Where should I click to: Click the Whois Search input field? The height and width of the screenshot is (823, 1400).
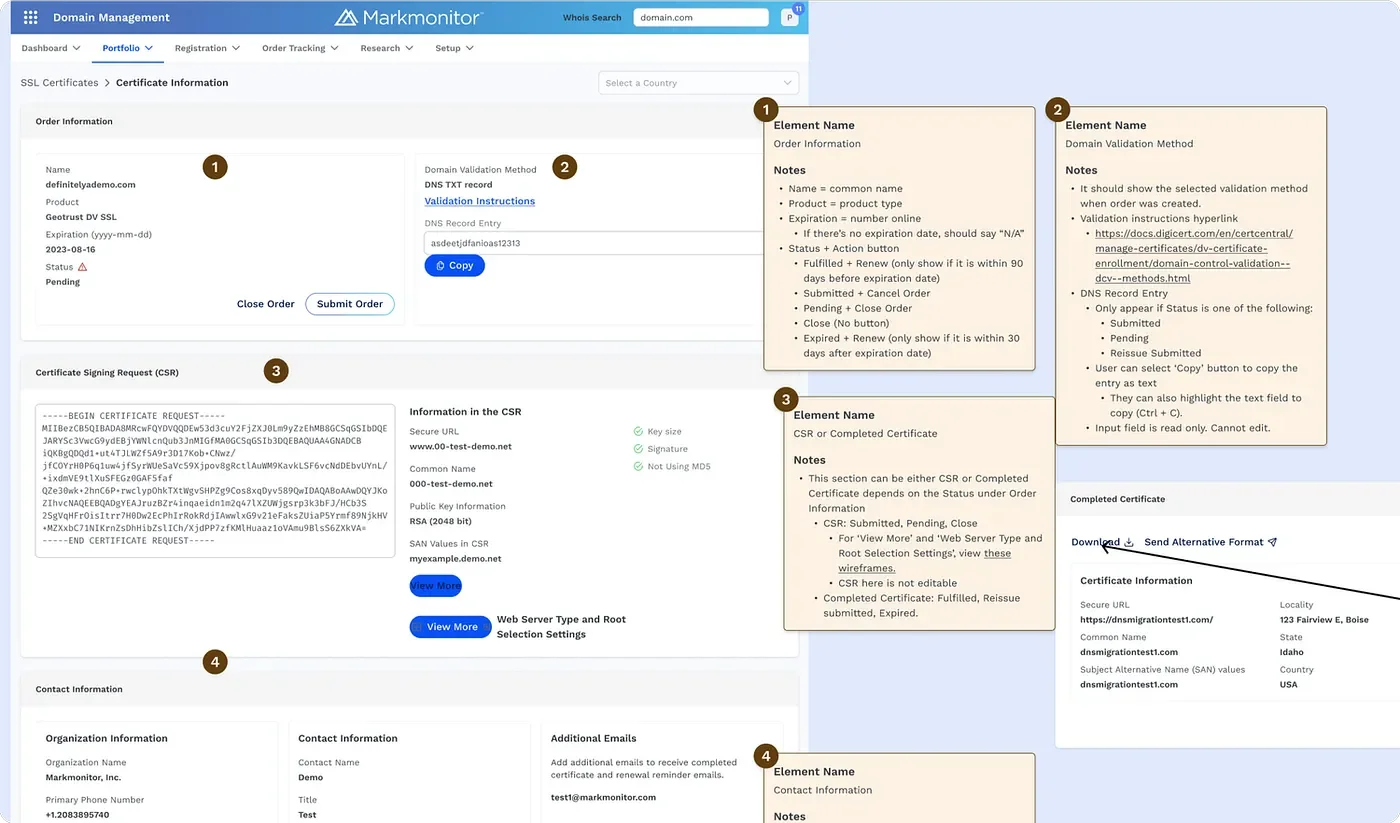[x=701, y=17]
